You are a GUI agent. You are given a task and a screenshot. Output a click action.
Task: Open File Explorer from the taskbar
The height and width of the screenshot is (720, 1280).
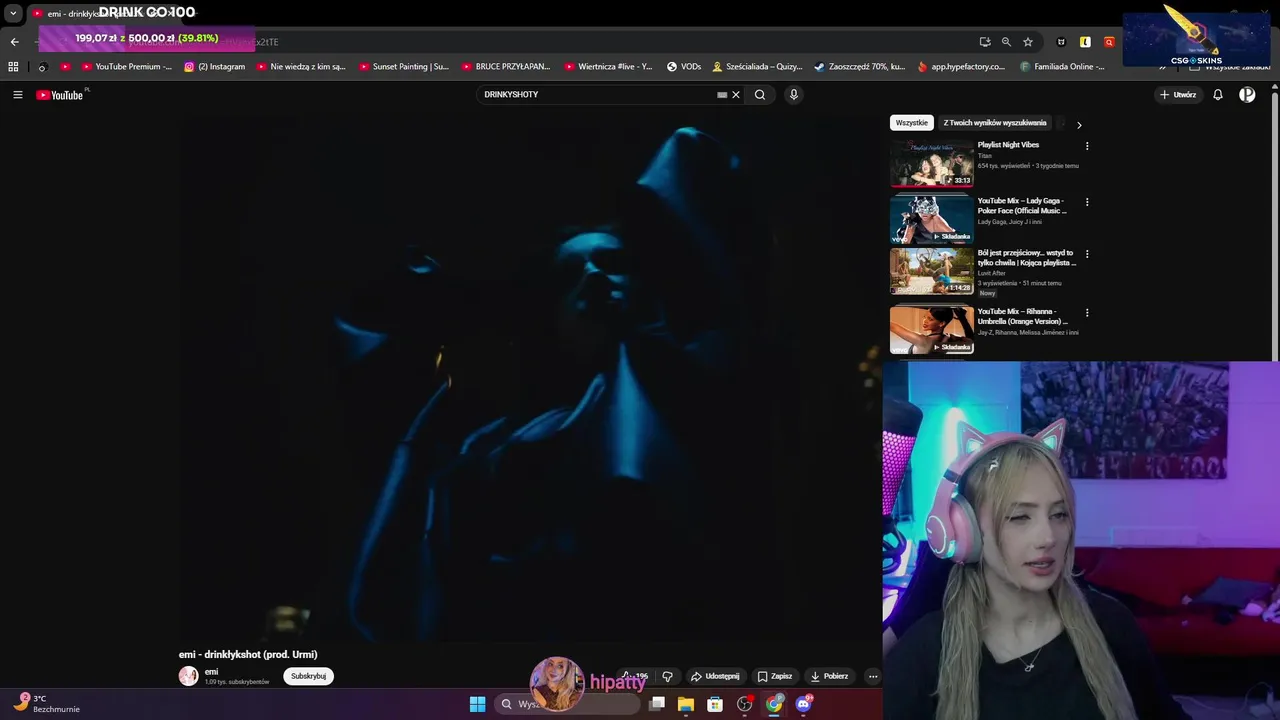coord(686,704)
